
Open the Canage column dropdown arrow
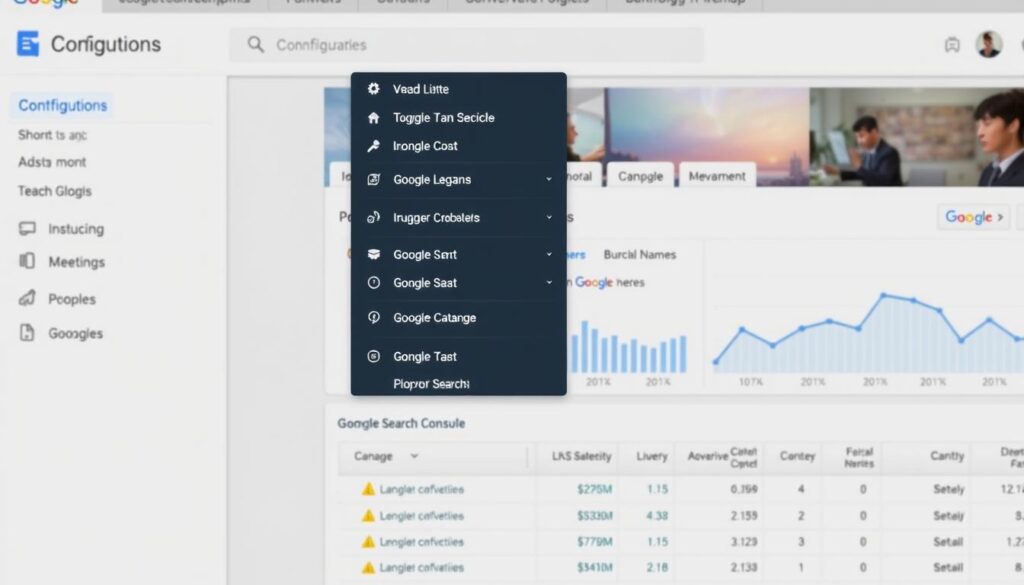414,456
